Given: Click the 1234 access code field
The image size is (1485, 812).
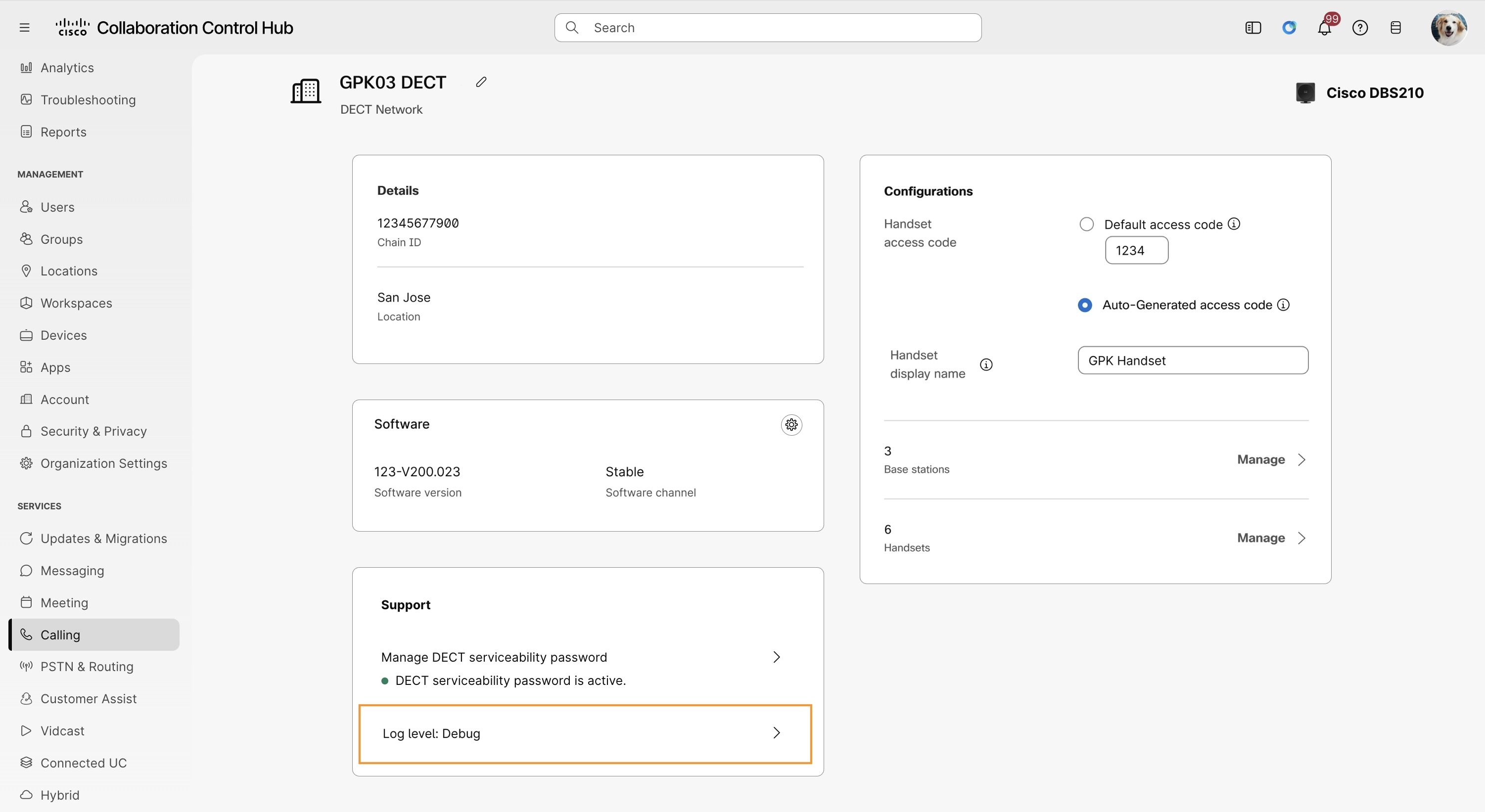Looking at the screenshot, I should (1136, 250).
